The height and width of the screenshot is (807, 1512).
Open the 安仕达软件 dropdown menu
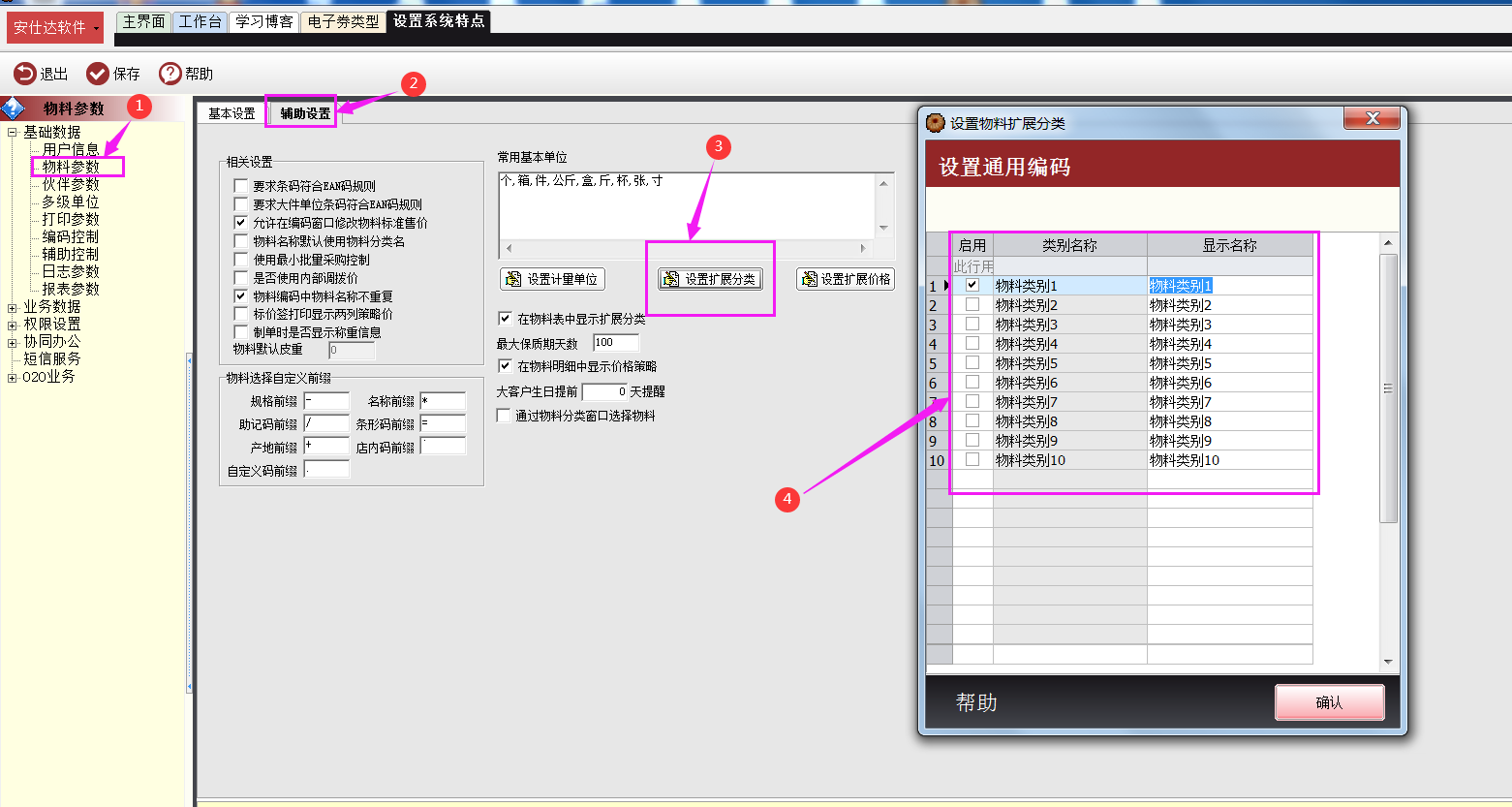pyautogui.click(x=55, y=27)
